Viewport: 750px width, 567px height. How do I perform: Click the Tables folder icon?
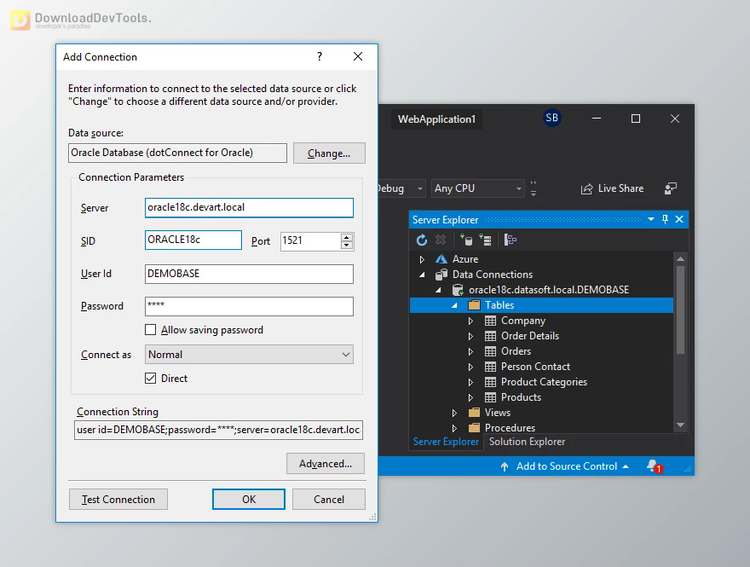pyautogui.click(x=474, y=305)
